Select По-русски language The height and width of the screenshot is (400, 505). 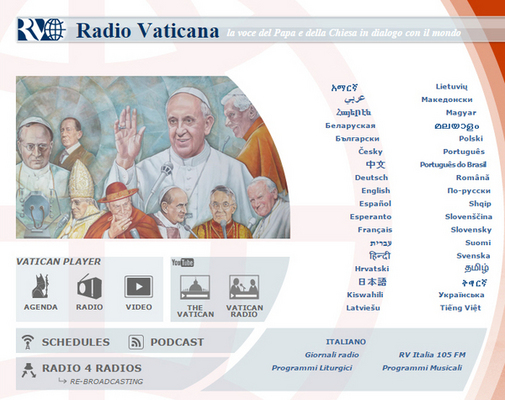click(469, 191)
